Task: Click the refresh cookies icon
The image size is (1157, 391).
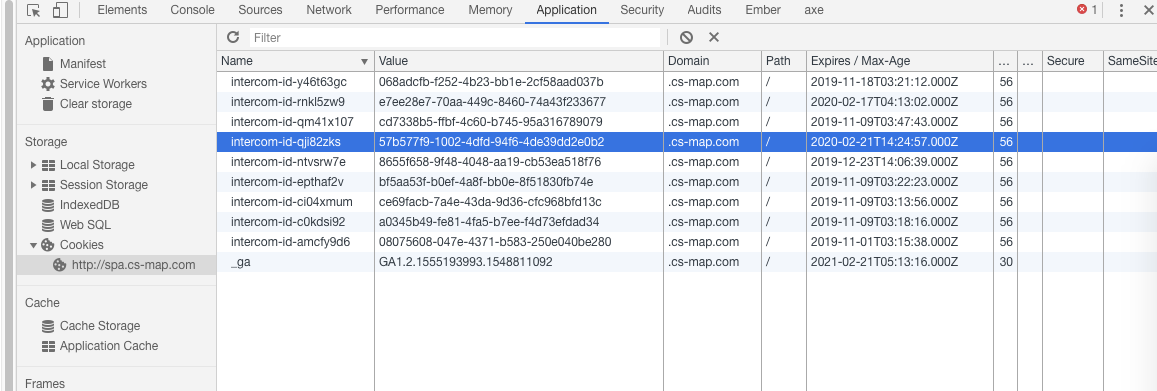Action: 233,37
